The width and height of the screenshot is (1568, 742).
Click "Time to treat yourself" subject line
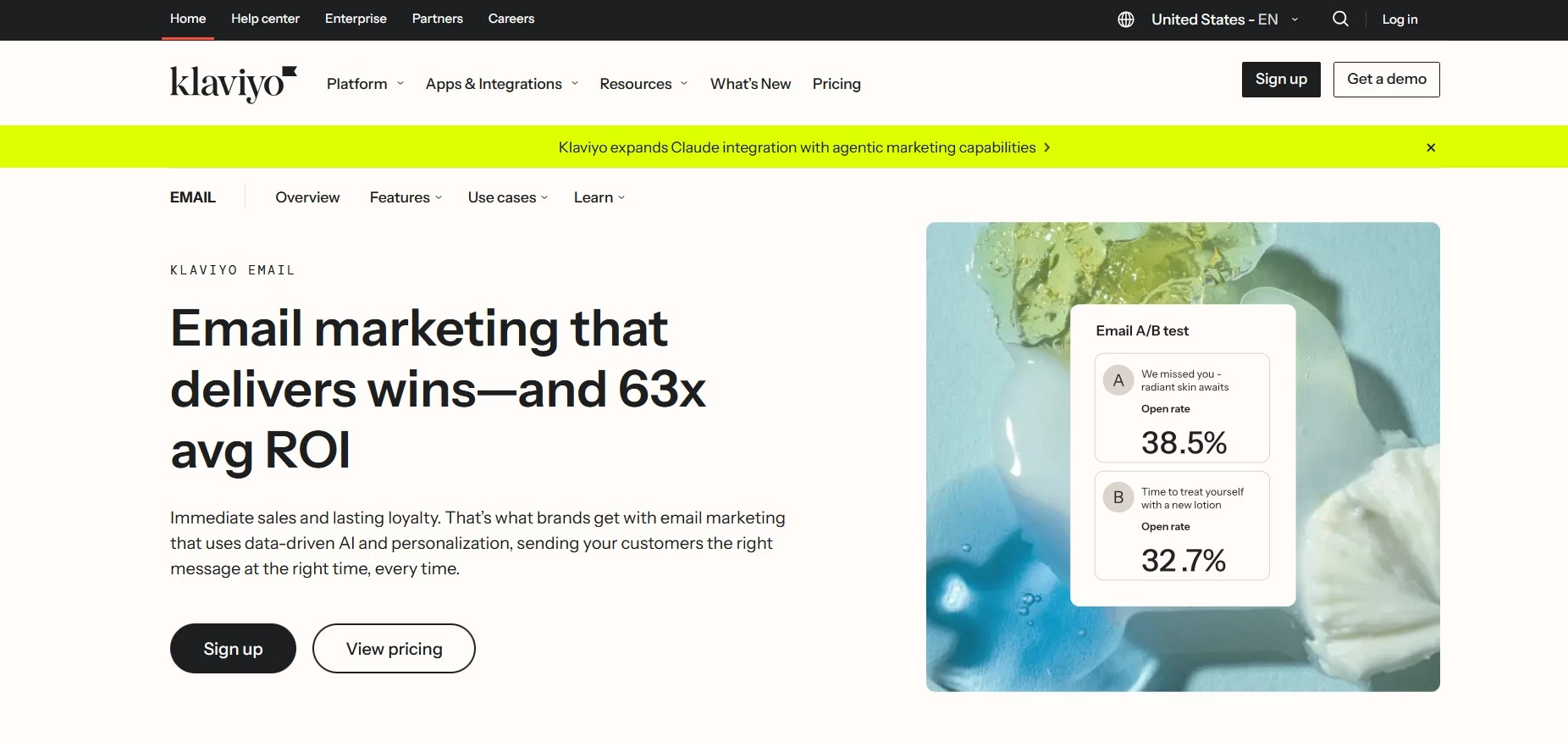1192,498
